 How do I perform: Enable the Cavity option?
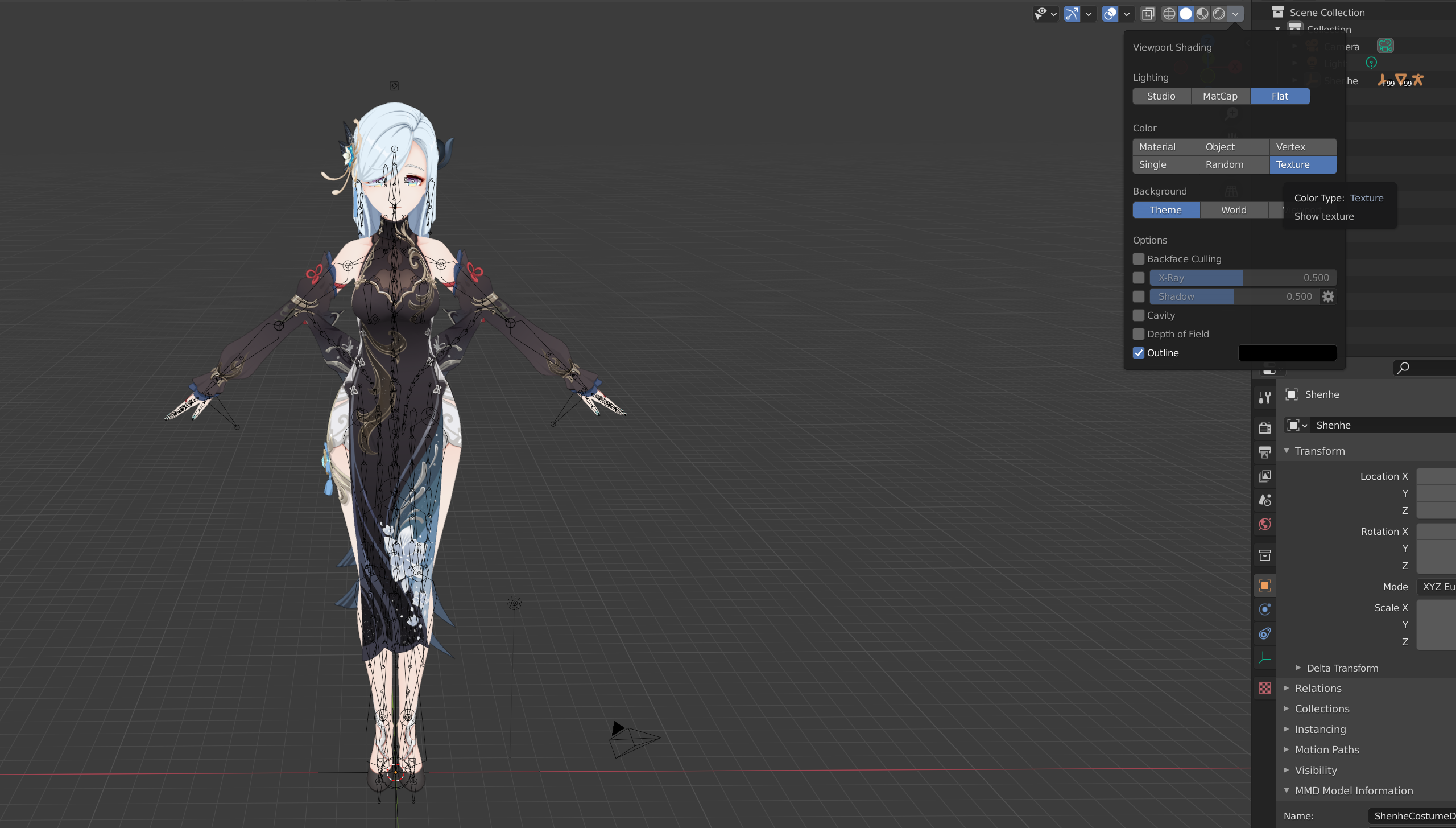(x=1138, y=315)
